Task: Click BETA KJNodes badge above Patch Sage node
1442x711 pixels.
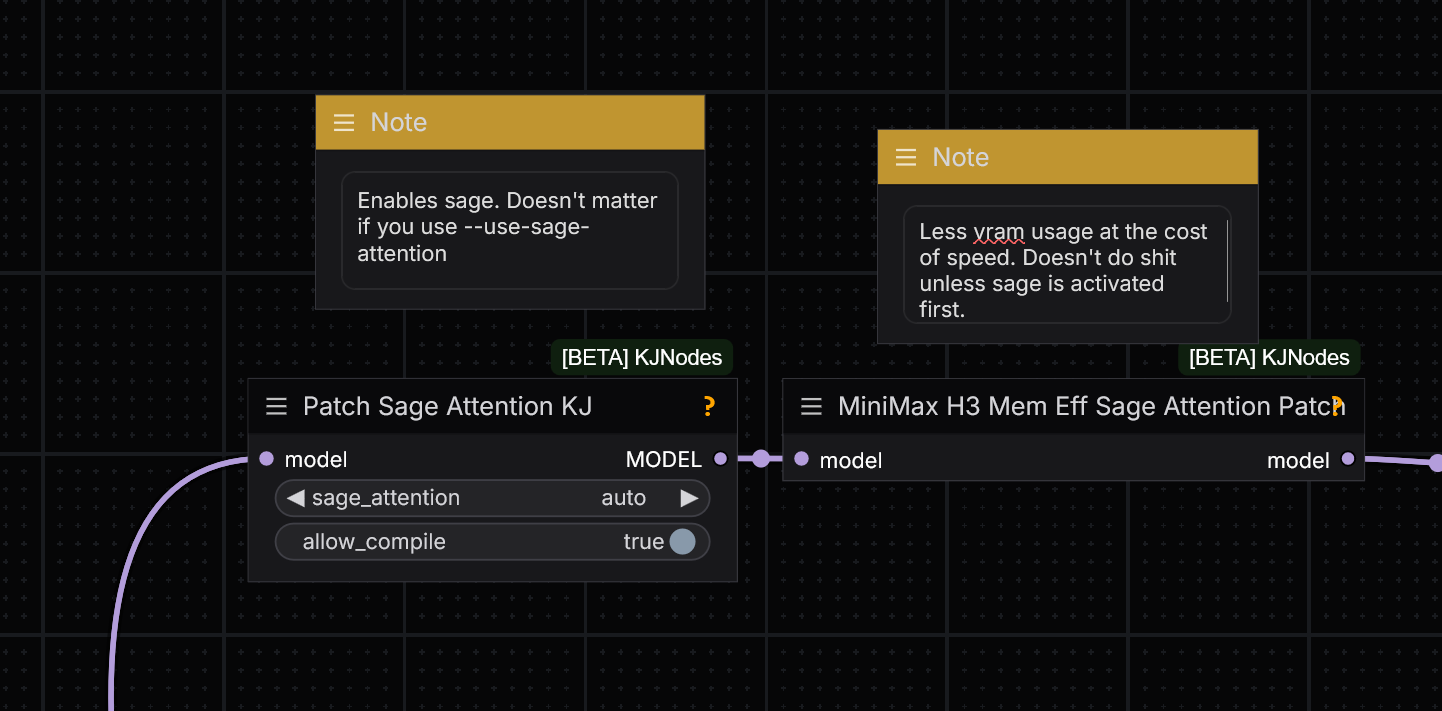Action: 642,358
